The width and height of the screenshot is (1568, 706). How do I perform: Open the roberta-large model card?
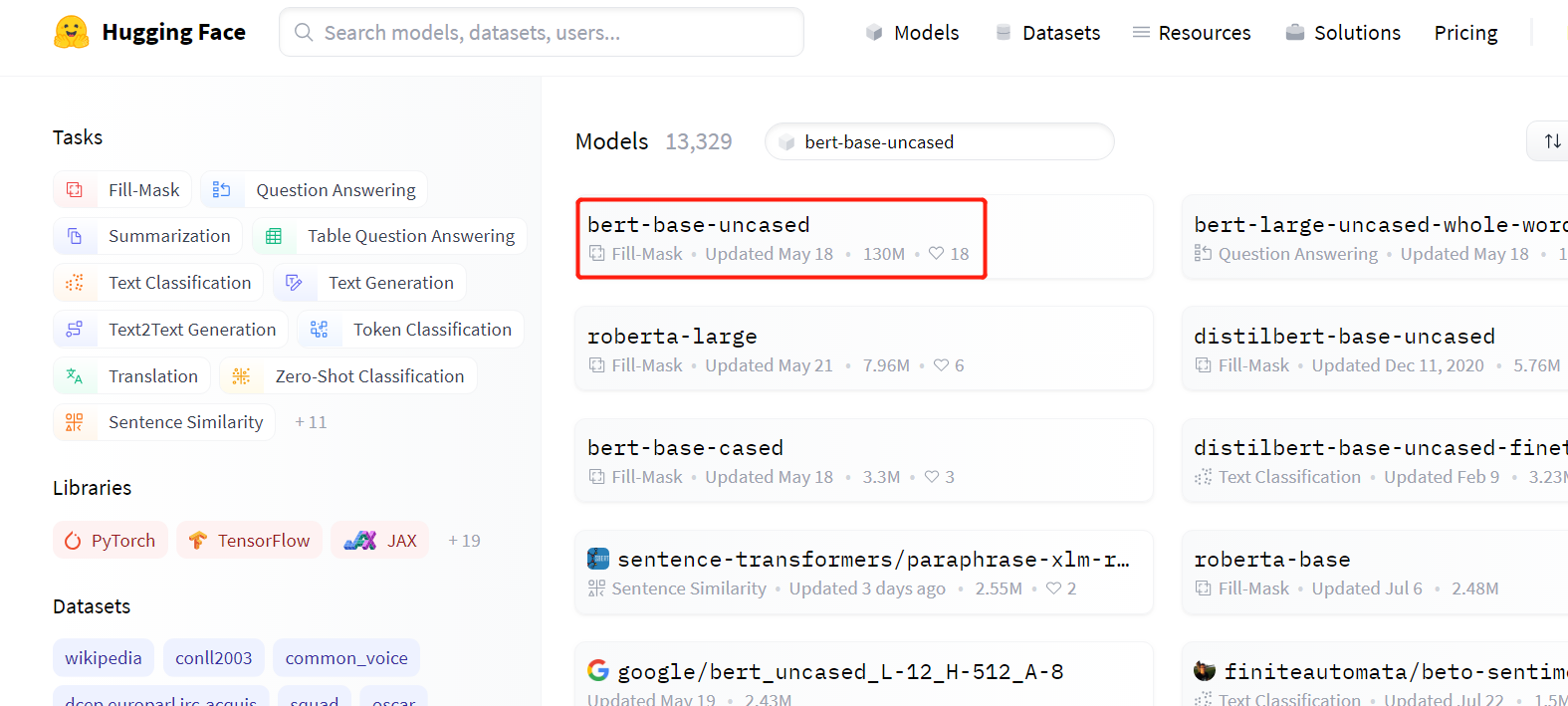(864, 350)
